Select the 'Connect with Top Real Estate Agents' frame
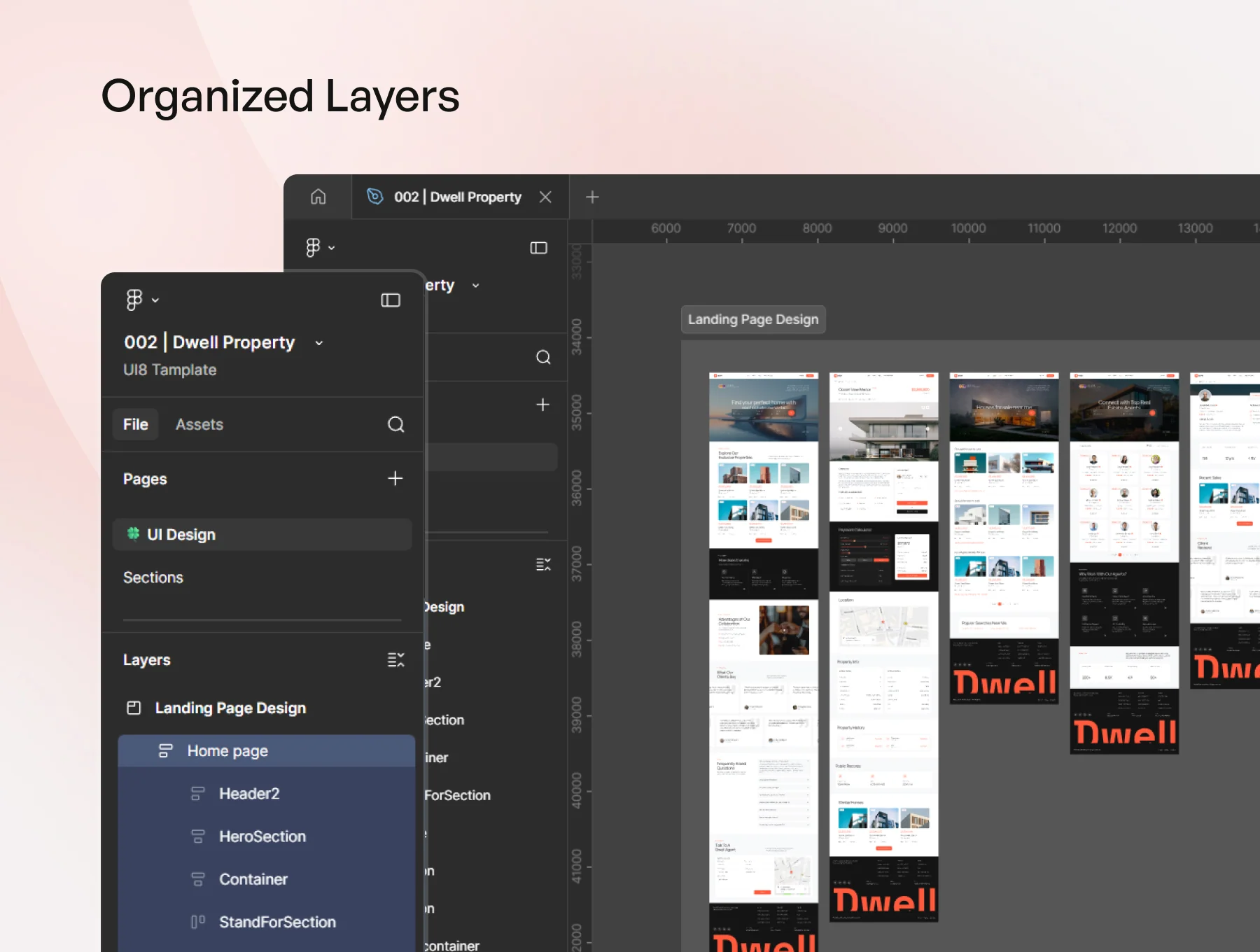 point(1124,563)
